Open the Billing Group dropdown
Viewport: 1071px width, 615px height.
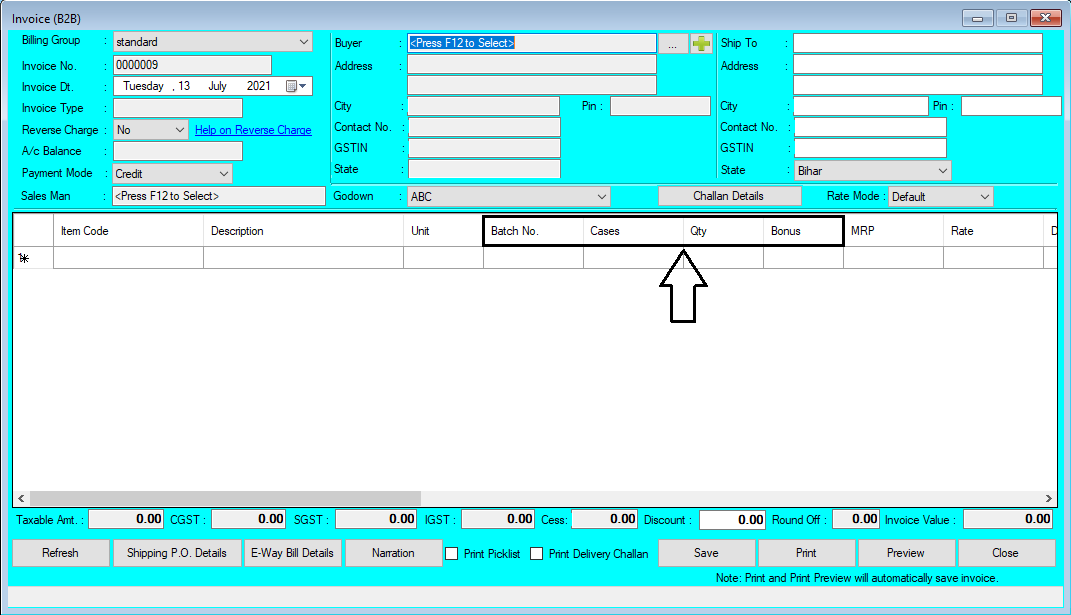click(x=302, y=42)
